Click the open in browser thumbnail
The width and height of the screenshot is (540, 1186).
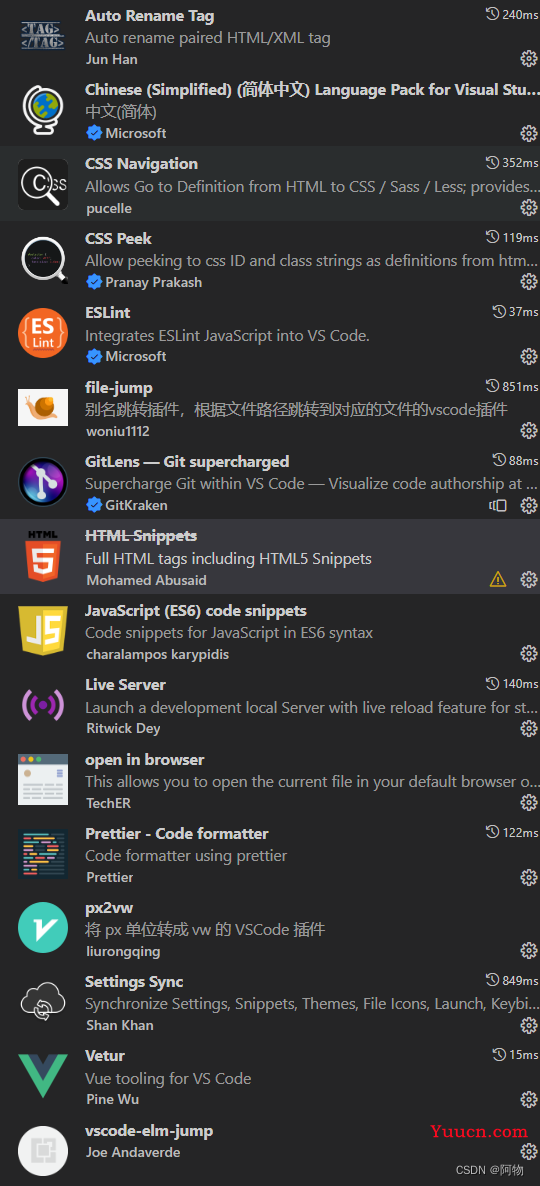click(43, 780)
